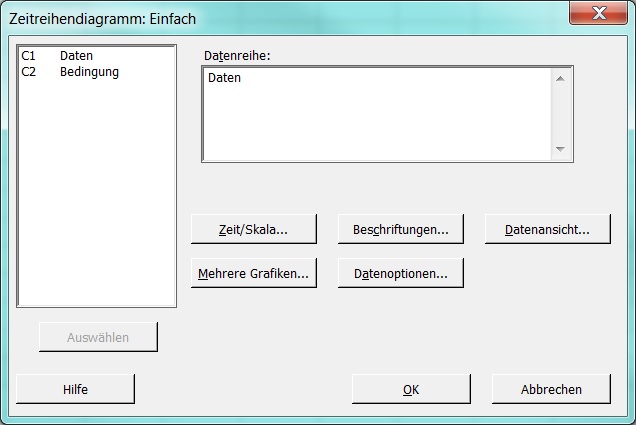Image resolution: width=636 pixels, height=425 pixels.
Task: Open Beschriftungen... dialog
Action: (x=400, y=230)
